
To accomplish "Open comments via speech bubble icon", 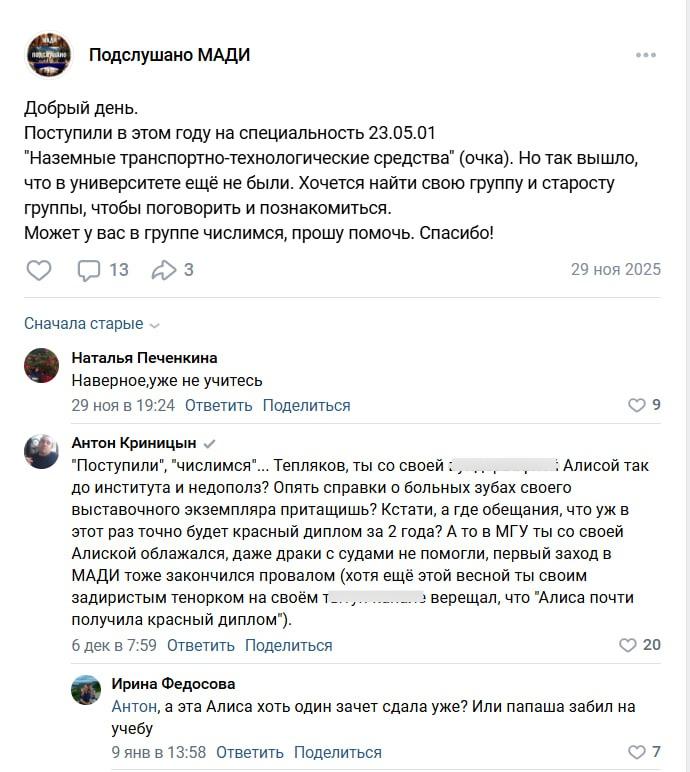I will click(90, 270).
